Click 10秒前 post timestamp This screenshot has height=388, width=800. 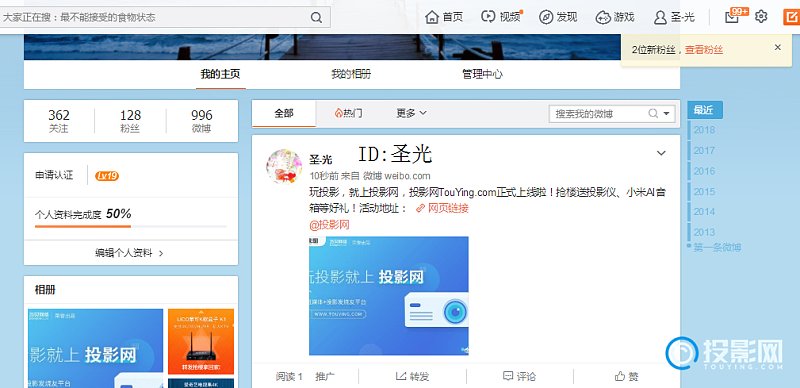[323, 176]
